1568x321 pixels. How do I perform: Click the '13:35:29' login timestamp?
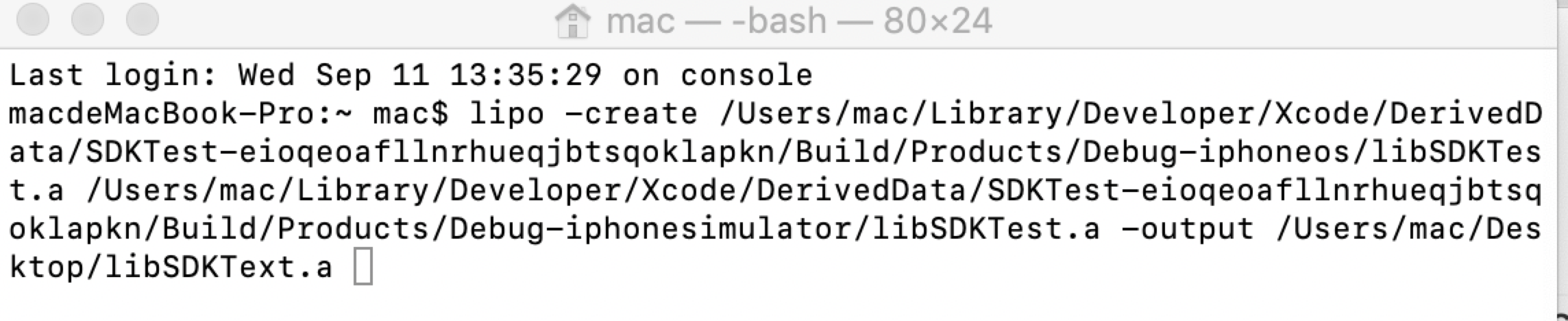click(x=526, y=75)
